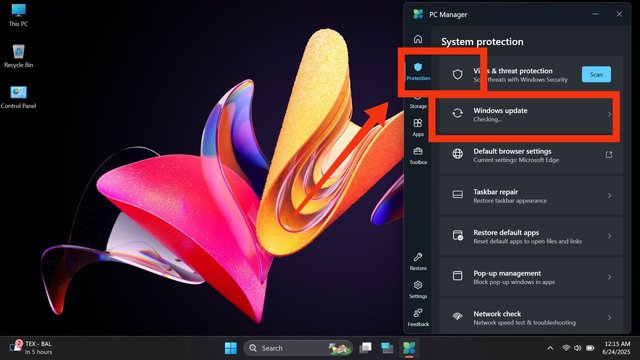Open the Storage section in sidebar

(418, 101)
